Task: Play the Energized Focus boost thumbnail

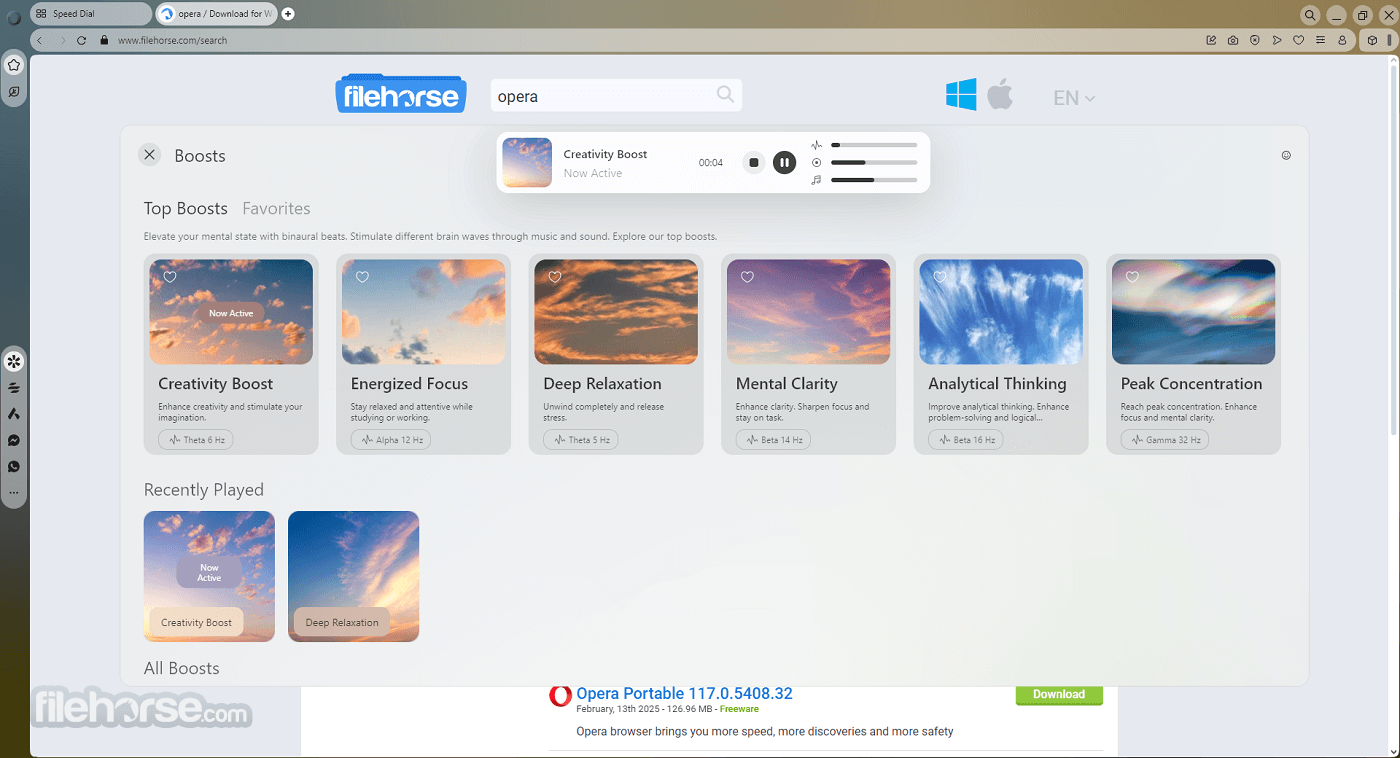Action: 423,312
